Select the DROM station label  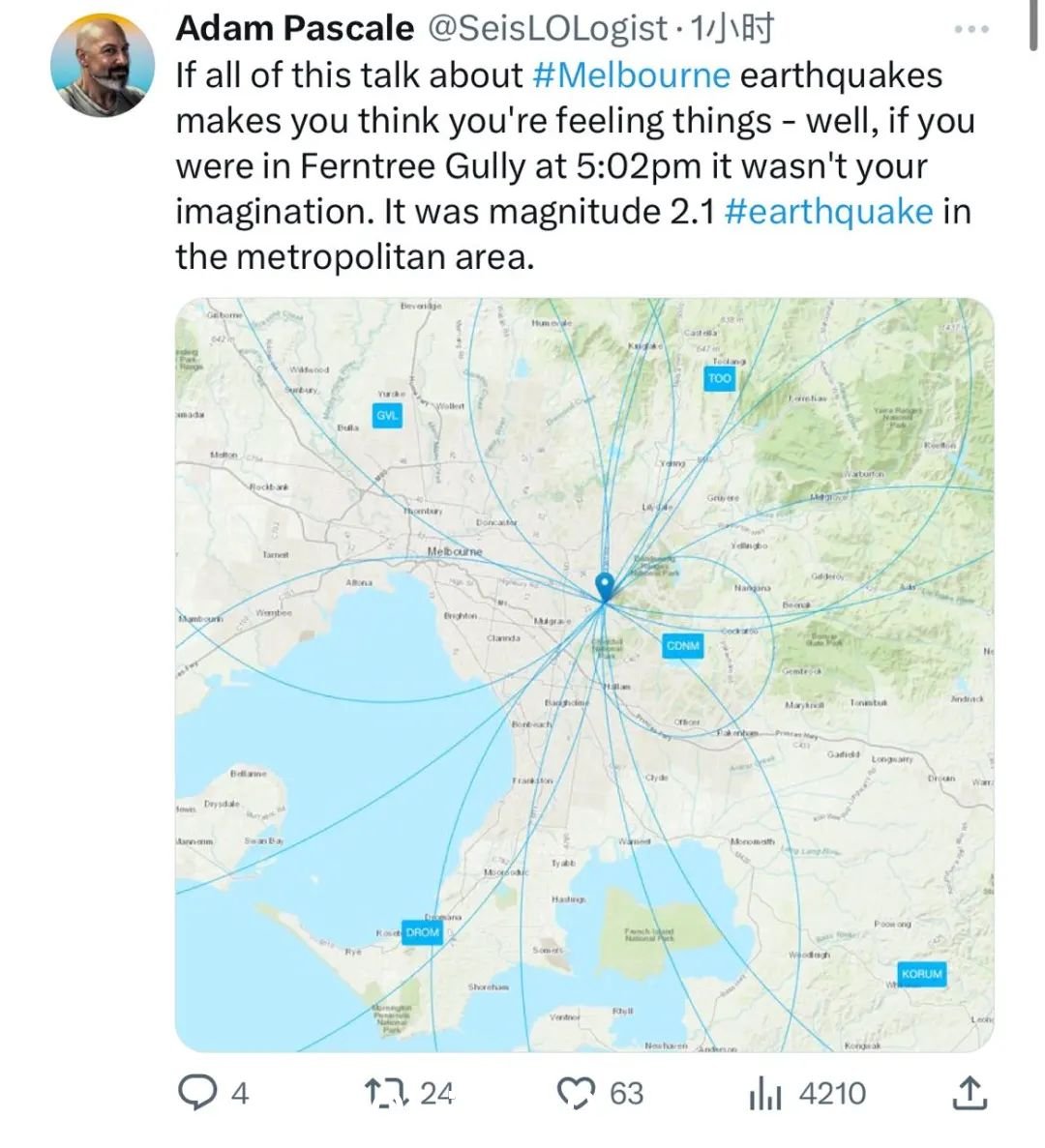click(x=423, y=932)
